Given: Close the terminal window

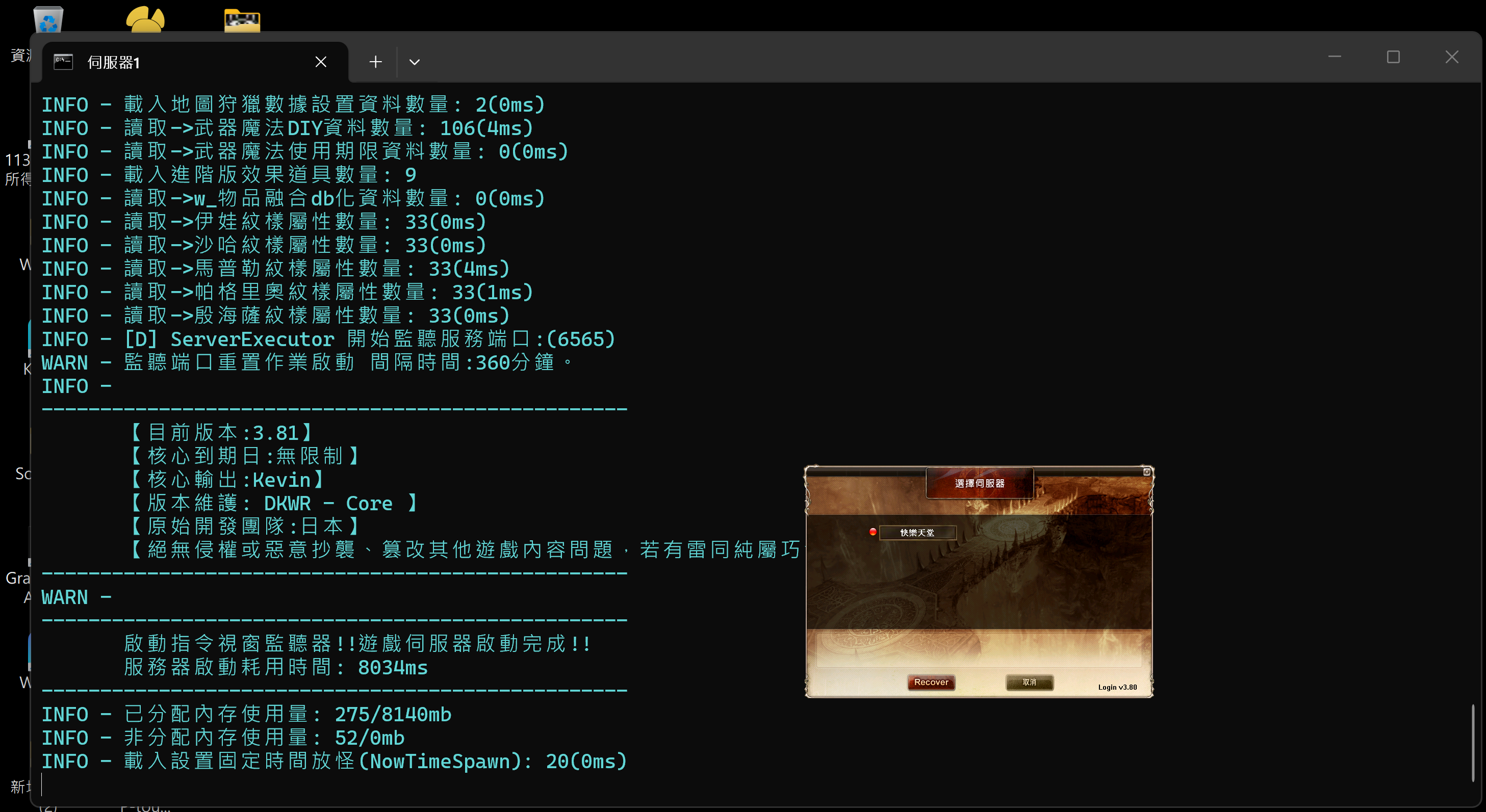Looking at the screenshot, I should [x=1451, y=57].
